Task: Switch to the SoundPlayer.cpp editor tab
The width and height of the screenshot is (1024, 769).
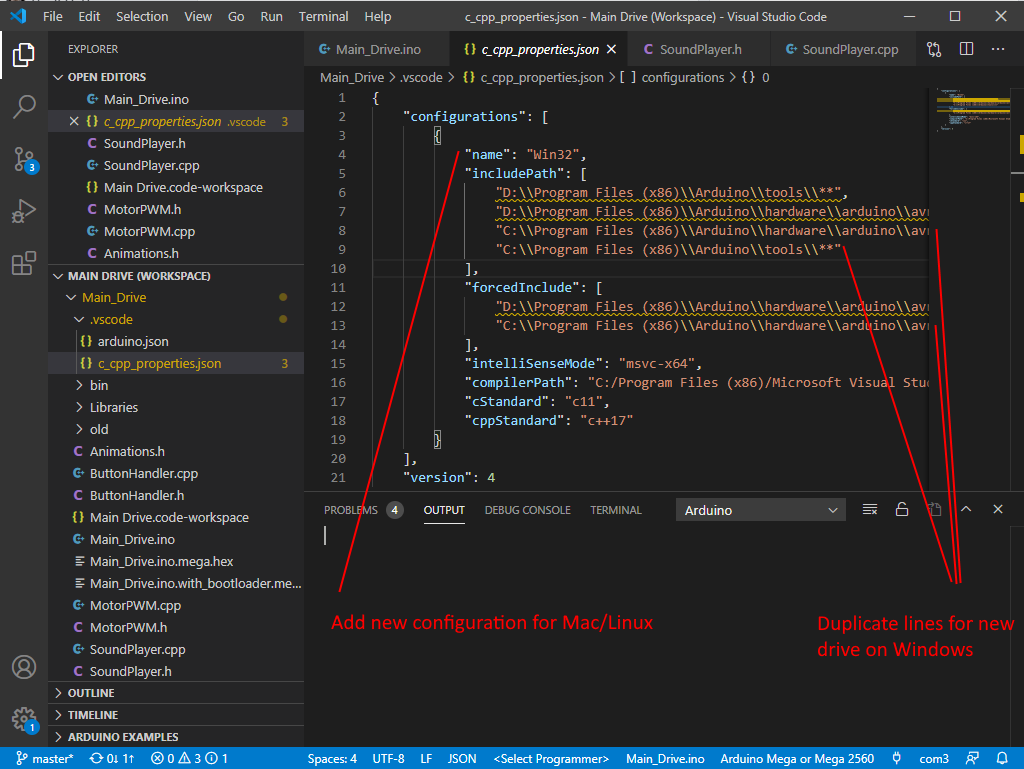Action: tap(842, 50)
